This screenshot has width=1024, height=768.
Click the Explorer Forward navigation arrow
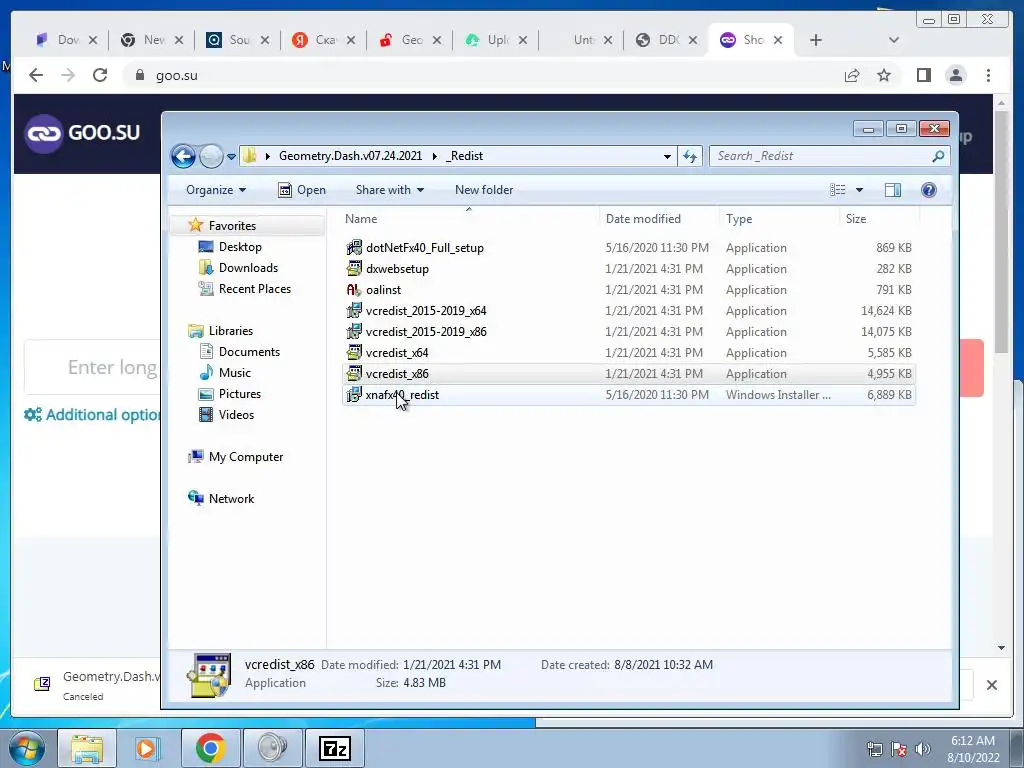tap(211, 156)
